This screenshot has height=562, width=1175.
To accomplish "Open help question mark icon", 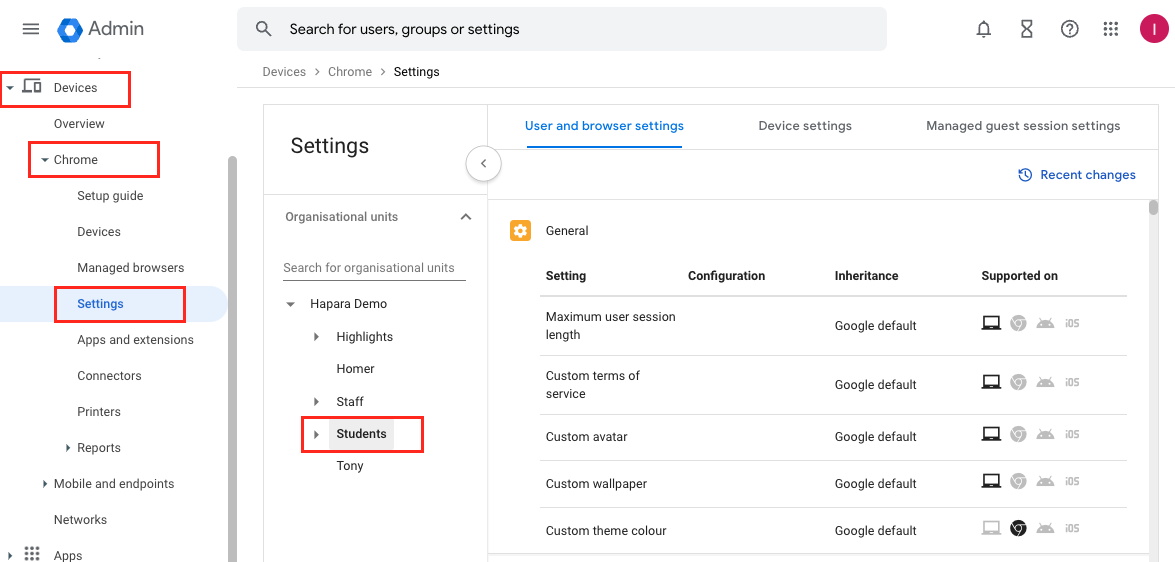I will coord(1069,29).
